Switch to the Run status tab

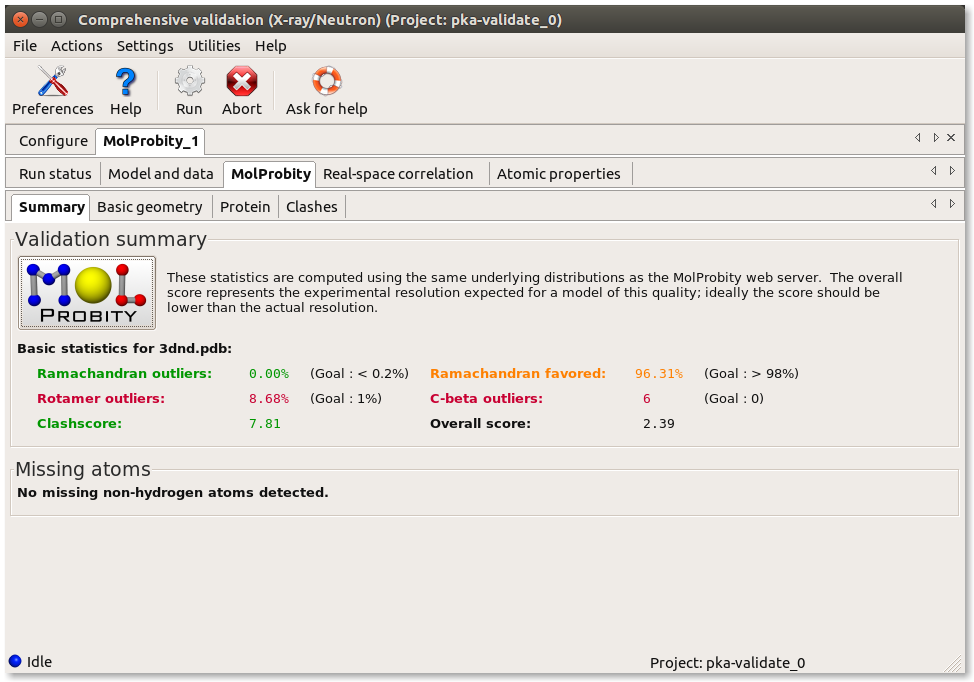click(x=55, y=173)
